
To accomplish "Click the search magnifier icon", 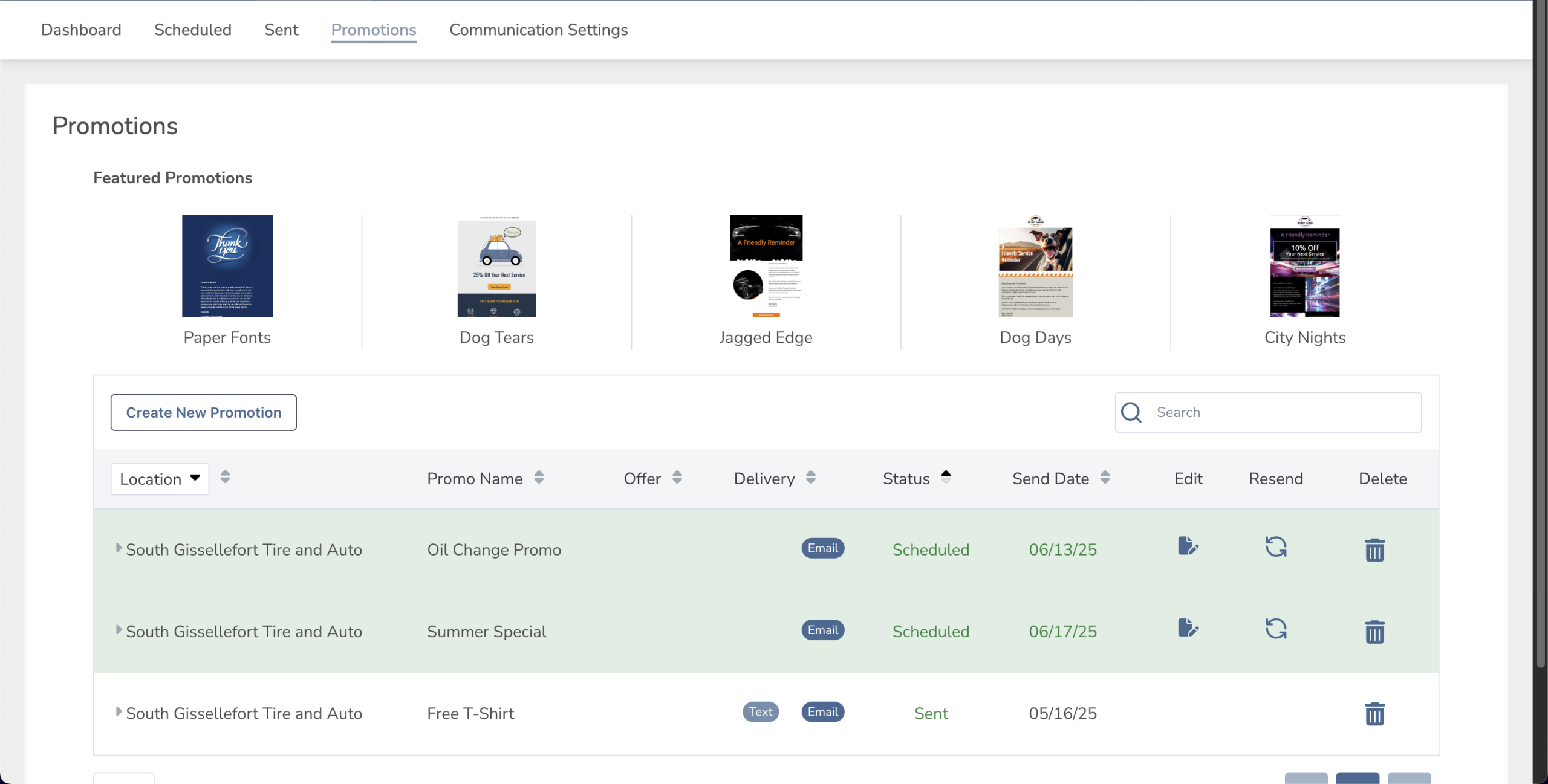I will [1131, 412].
